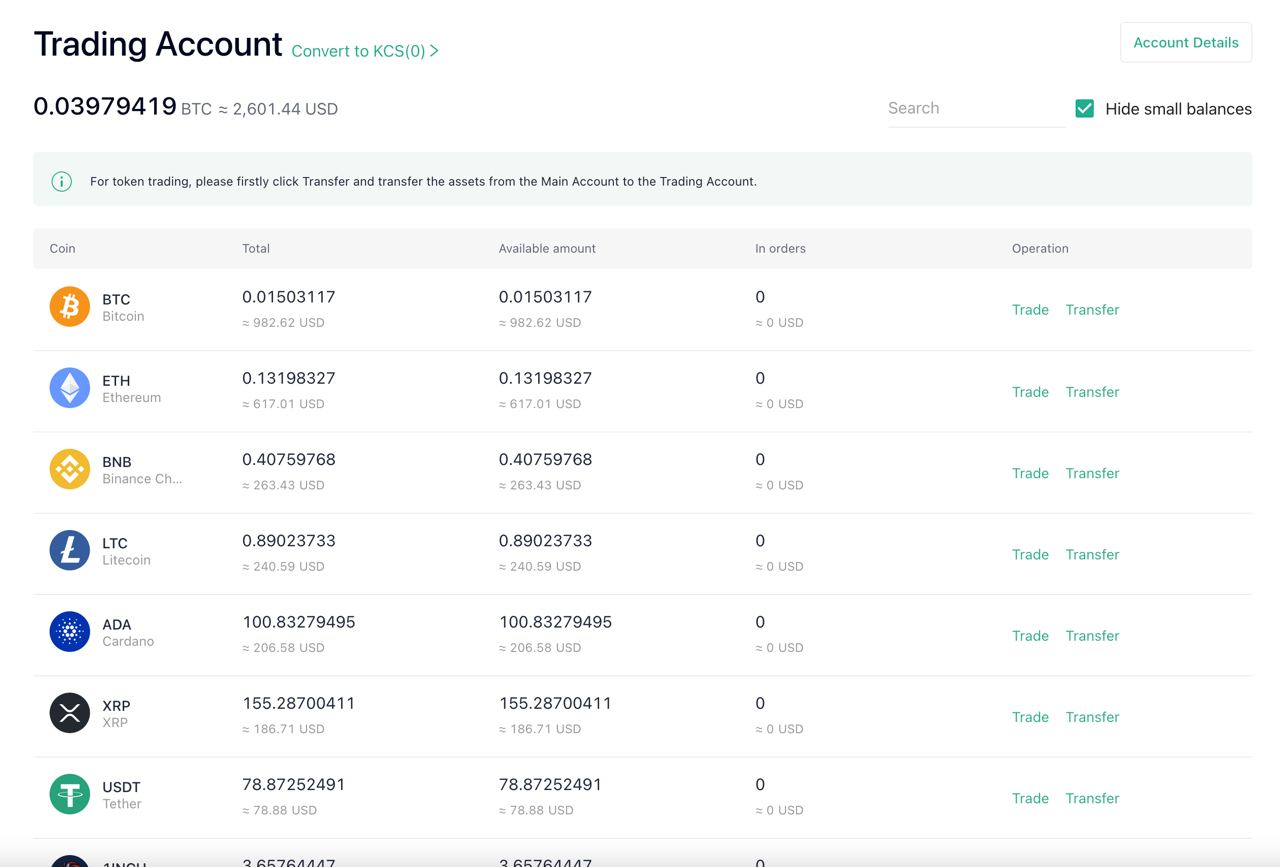The height and width of the screenshot is (867, 1280).
Task: Click Transfer for ADA row
Action: [1092, 636]
